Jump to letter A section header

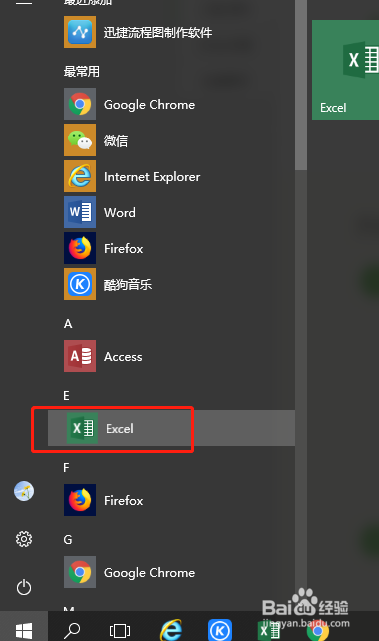click(68, 323)
